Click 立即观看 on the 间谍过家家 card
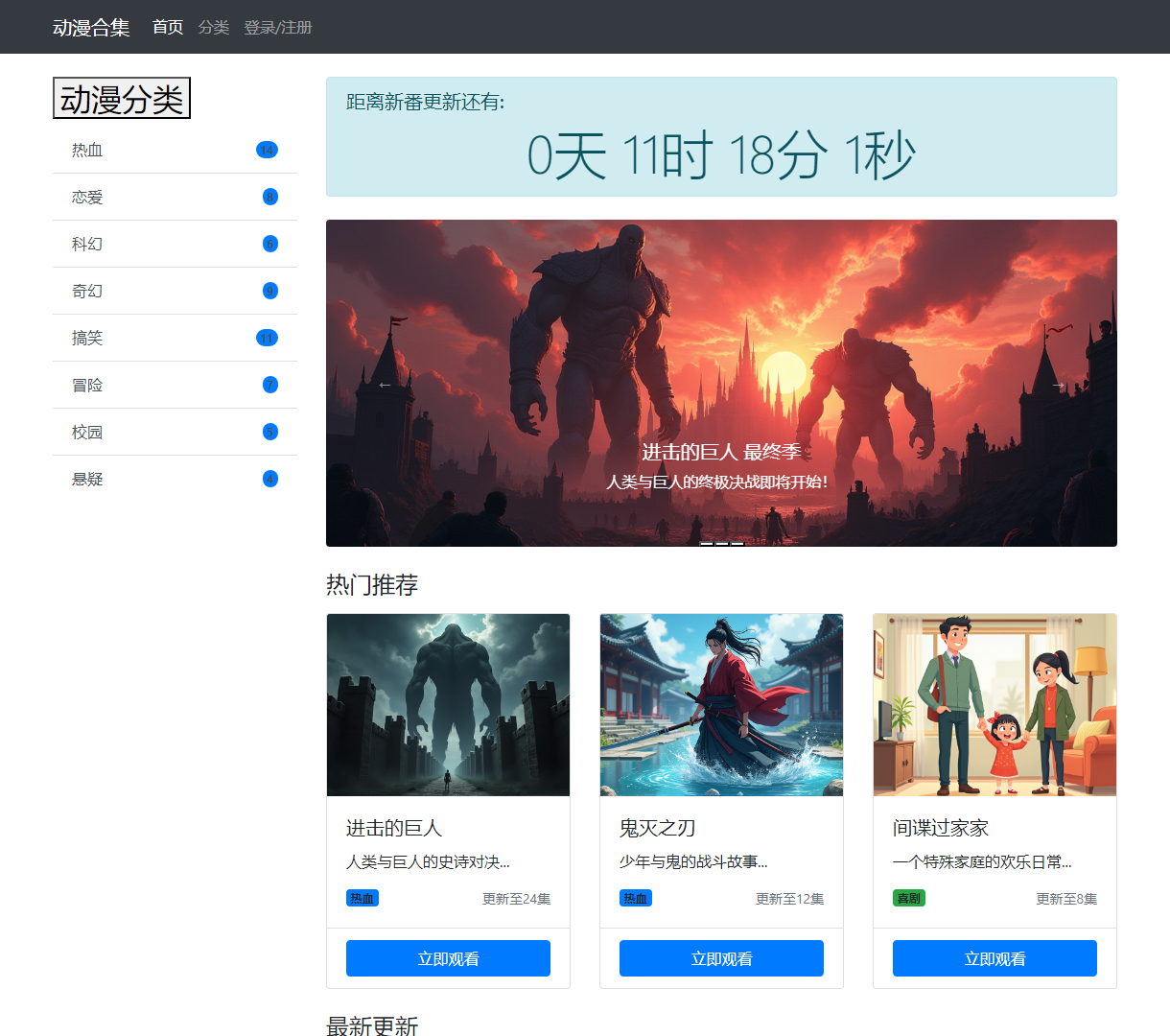Screen dimensions: 1170x1036 [994, 957]
